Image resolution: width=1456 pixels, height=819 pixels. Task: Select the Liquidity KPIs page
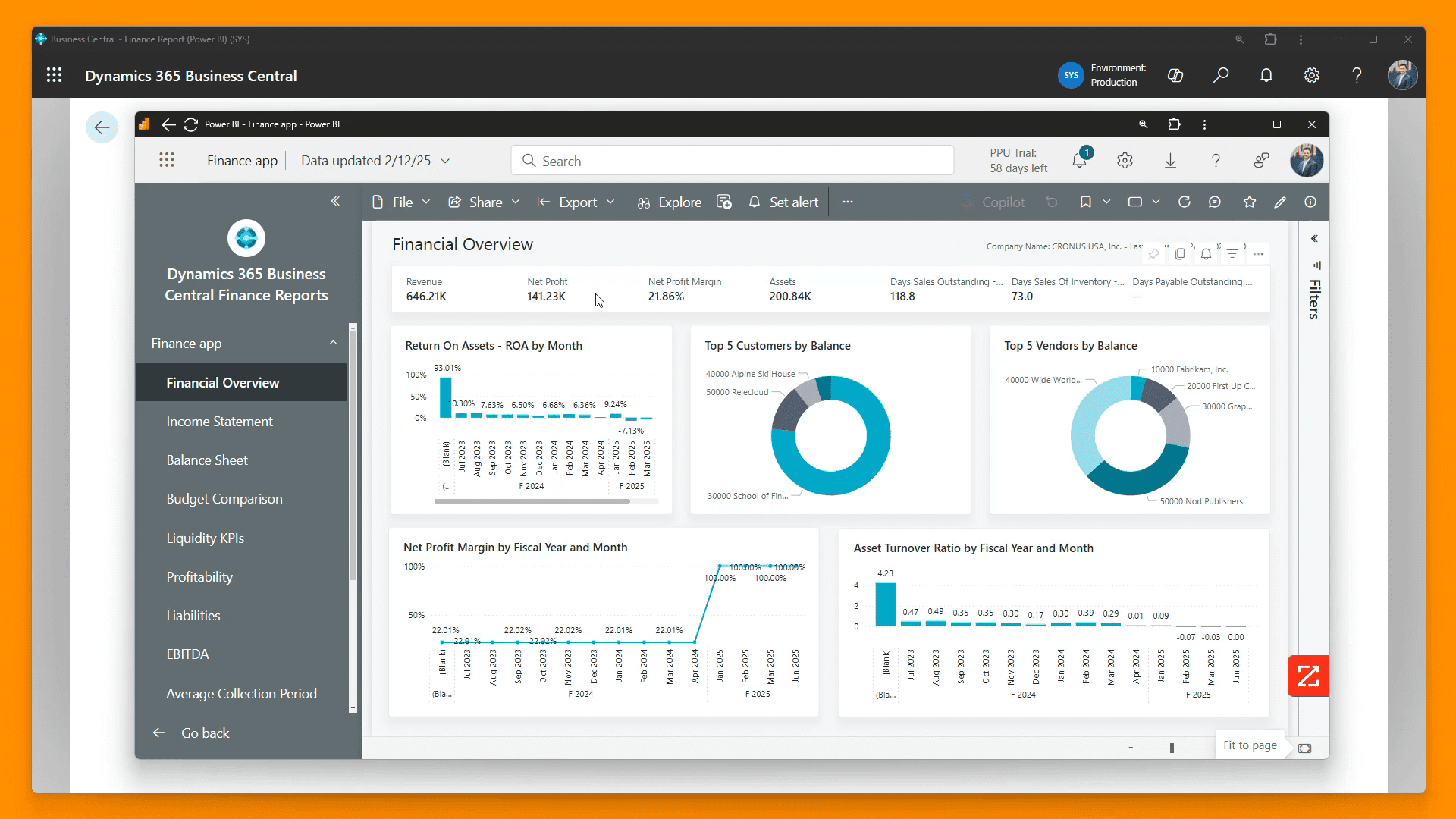click(x=205, y=538)
